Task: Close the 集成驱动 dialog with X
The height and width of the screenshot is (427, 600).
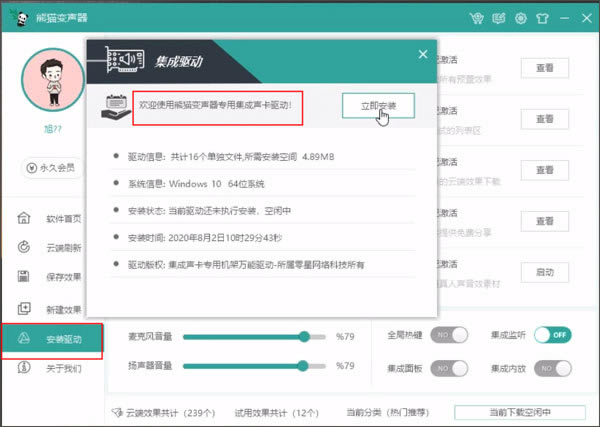Action: pyautogui.click(x=423, y=54)
